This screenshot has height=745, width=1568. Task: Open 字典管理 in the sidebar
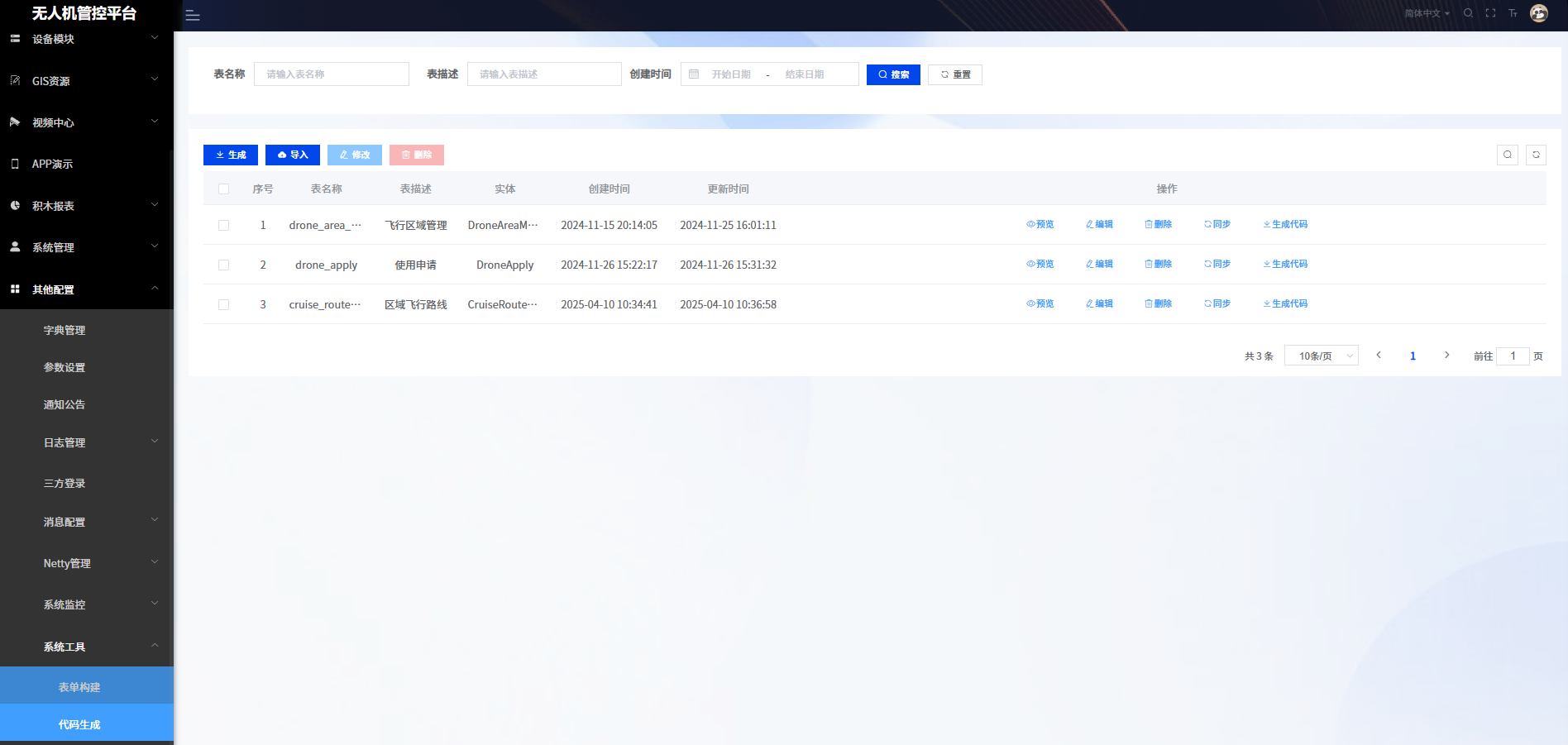coord(65,330)
